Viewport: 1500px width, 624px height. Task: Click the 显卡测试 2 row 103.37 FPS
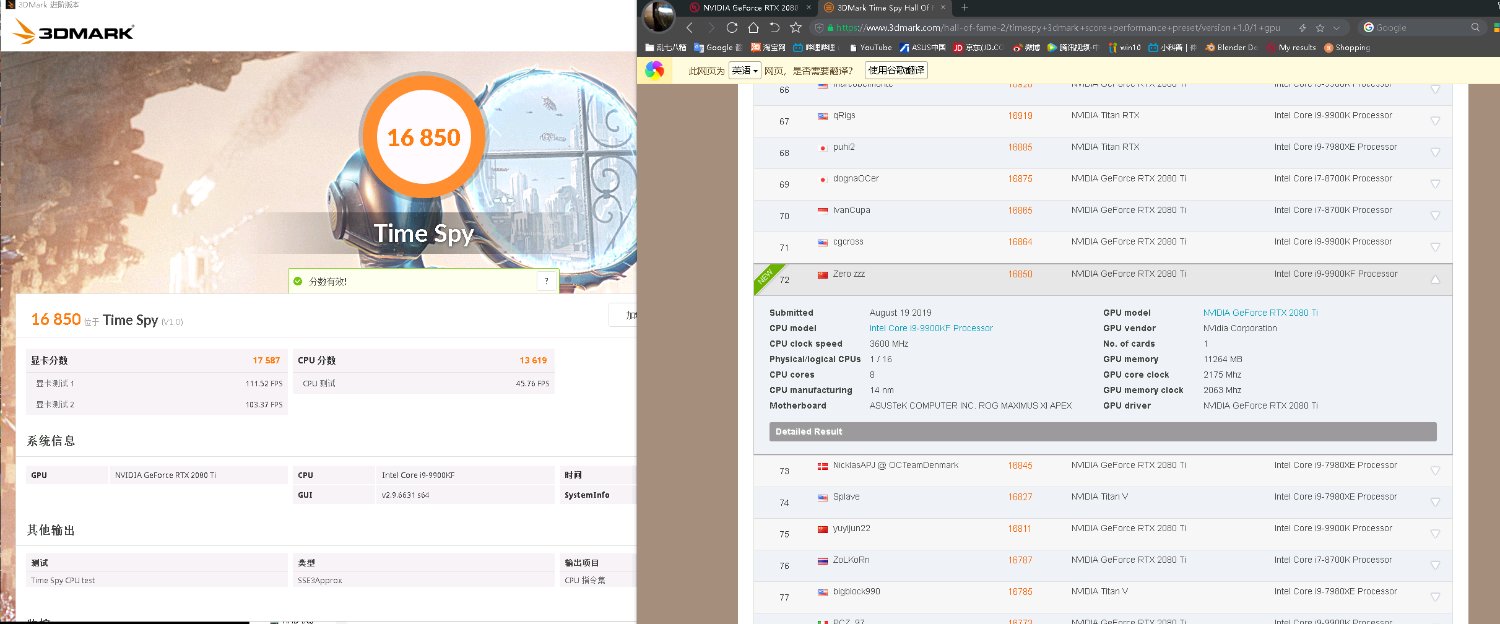coord(157,404)
